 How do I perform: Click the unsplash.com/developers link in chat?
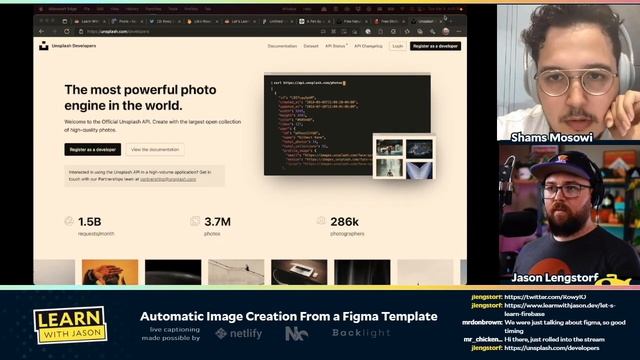[x=552, y=348]
